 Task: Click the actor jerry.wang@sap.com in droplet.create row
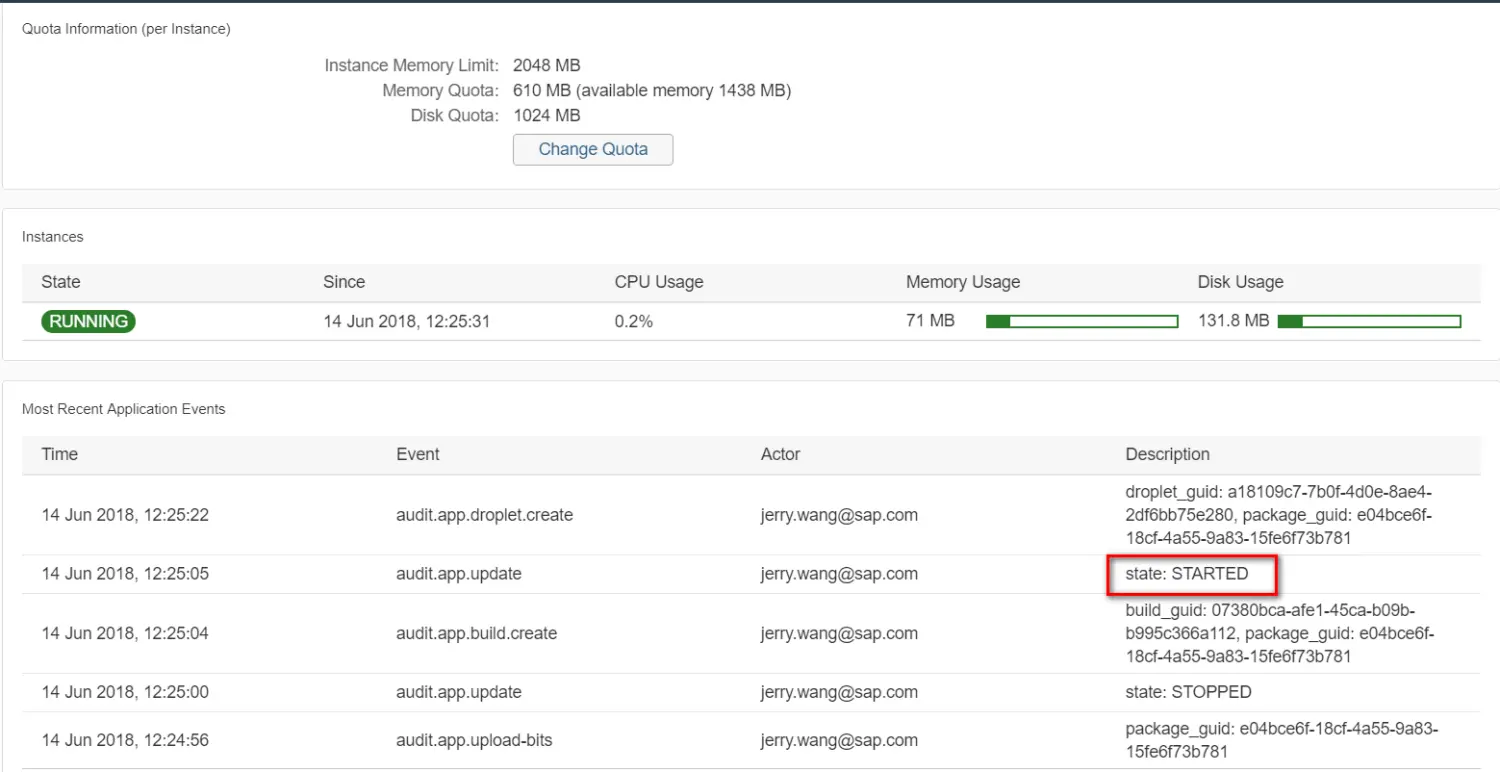[x=839, y=515]
